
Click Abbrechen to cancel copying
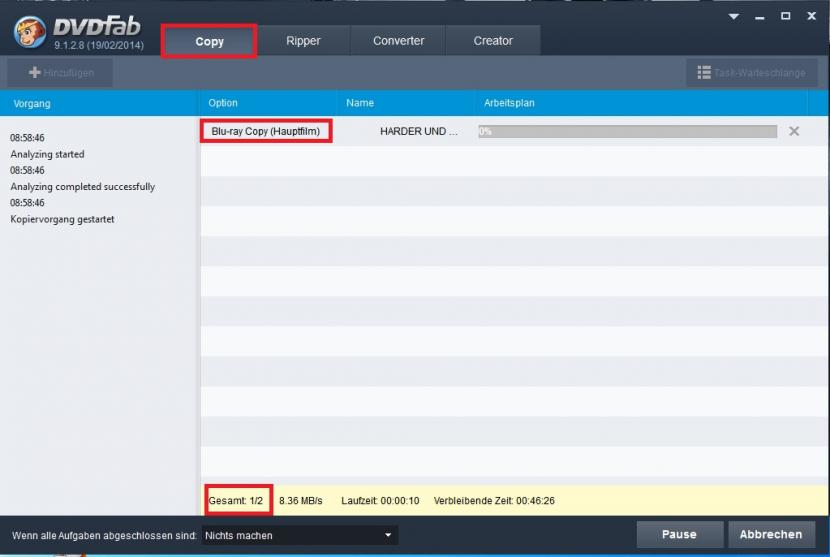pyautogui.click(x=771, y=534)
